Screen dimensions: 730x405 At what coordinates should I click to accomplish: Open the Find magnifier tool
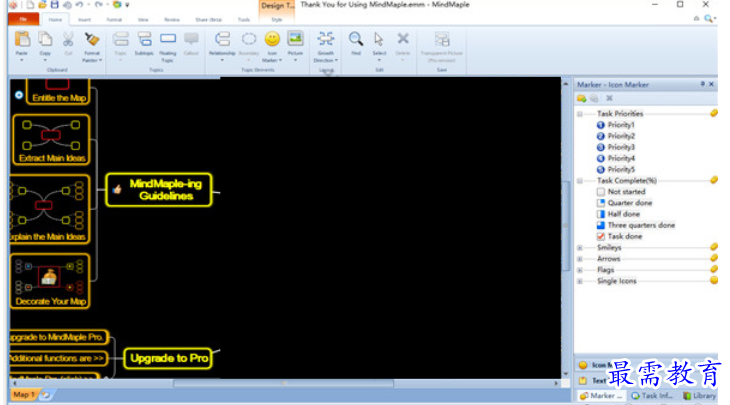[x=356, y=39]
